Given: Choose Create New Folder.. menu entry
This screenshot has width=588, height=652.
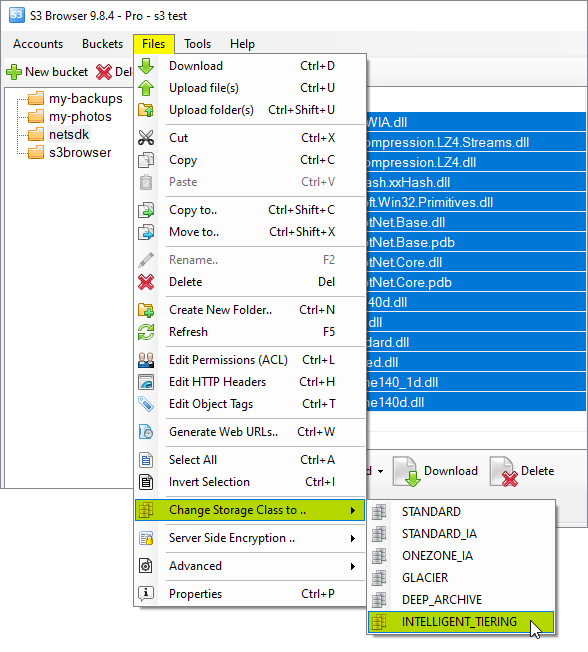Looking at the screenshot, I should (x=250, y=310).
